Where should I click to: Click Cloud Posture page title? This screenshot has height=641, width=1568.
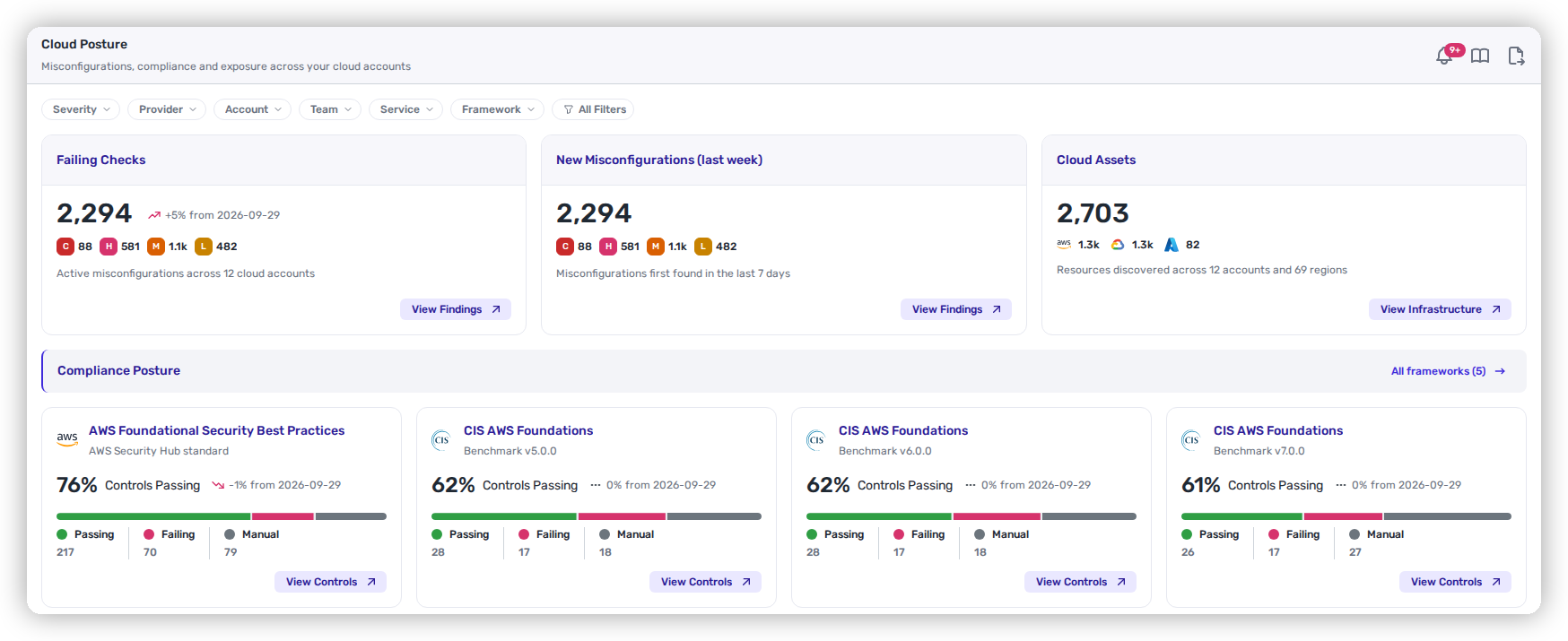84,44
